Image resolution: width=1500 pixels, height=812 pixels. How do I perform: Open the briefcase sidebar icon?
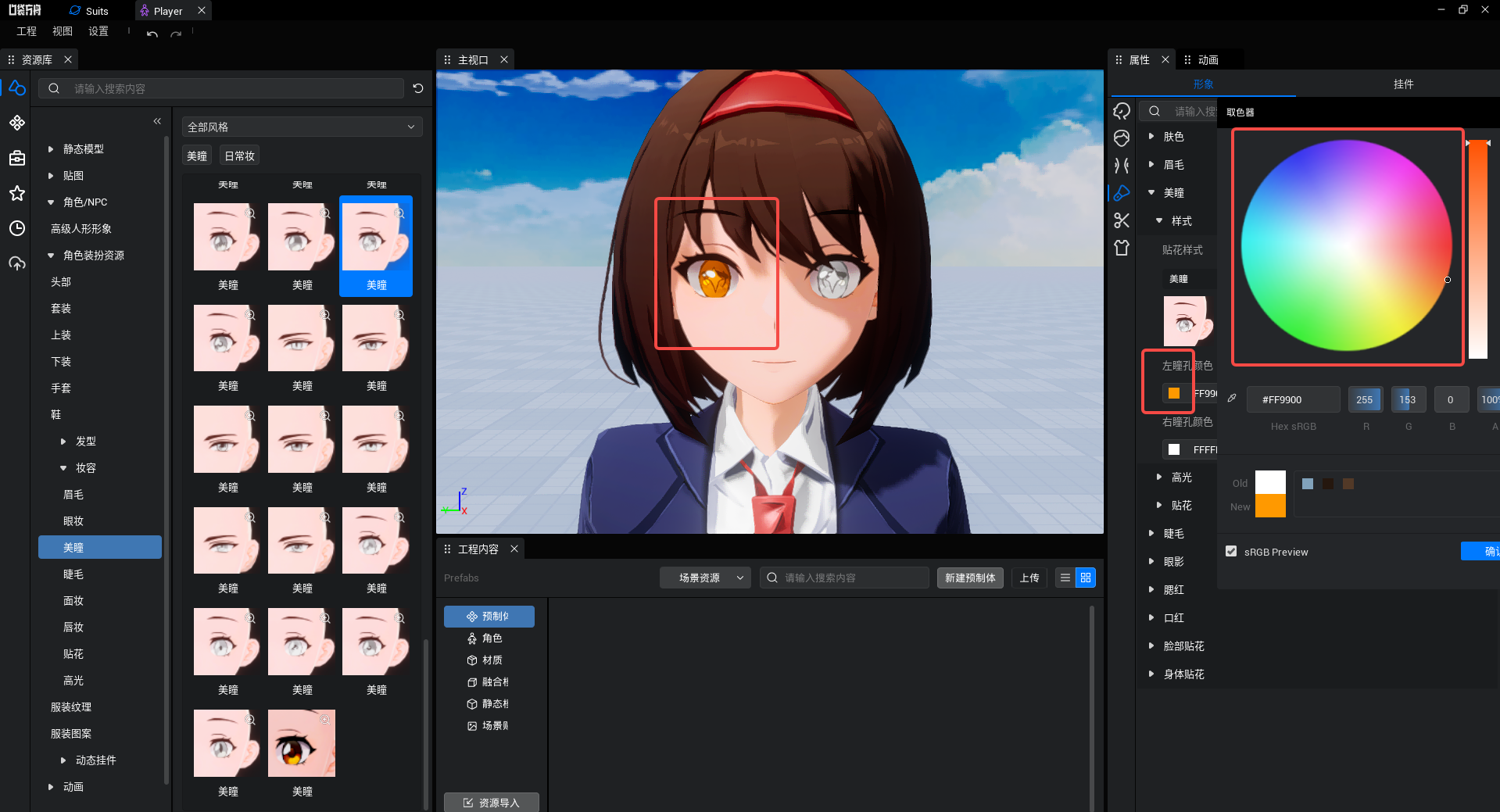coord(17,158)
